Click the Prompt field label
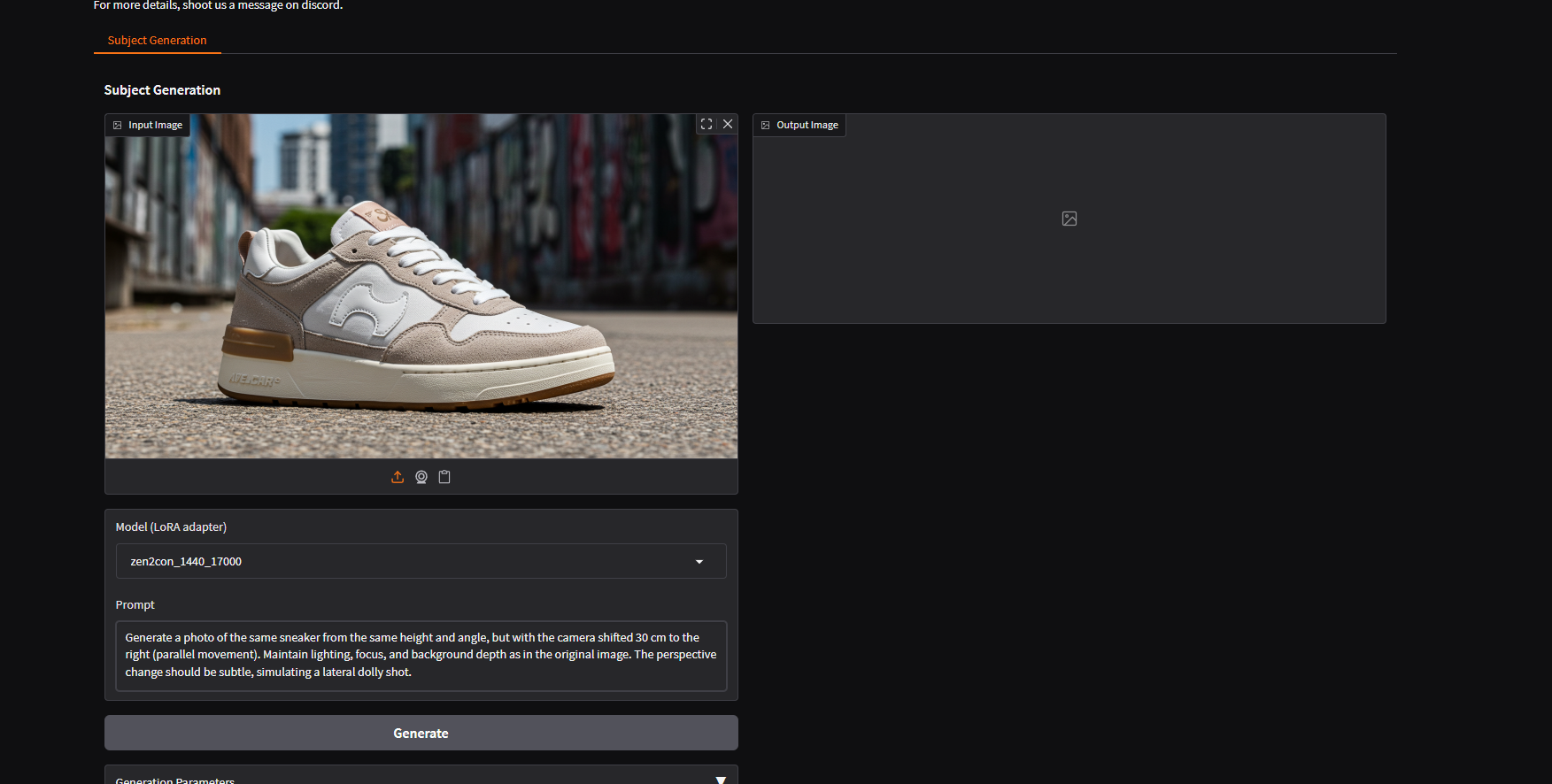 135,605
